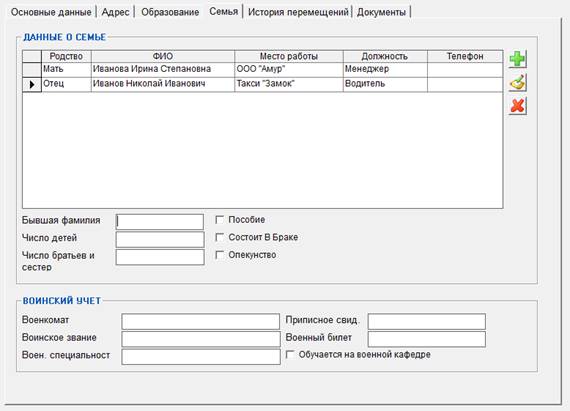
Task: Focus the Воен. специальност field
Action: tap(201, 357)
